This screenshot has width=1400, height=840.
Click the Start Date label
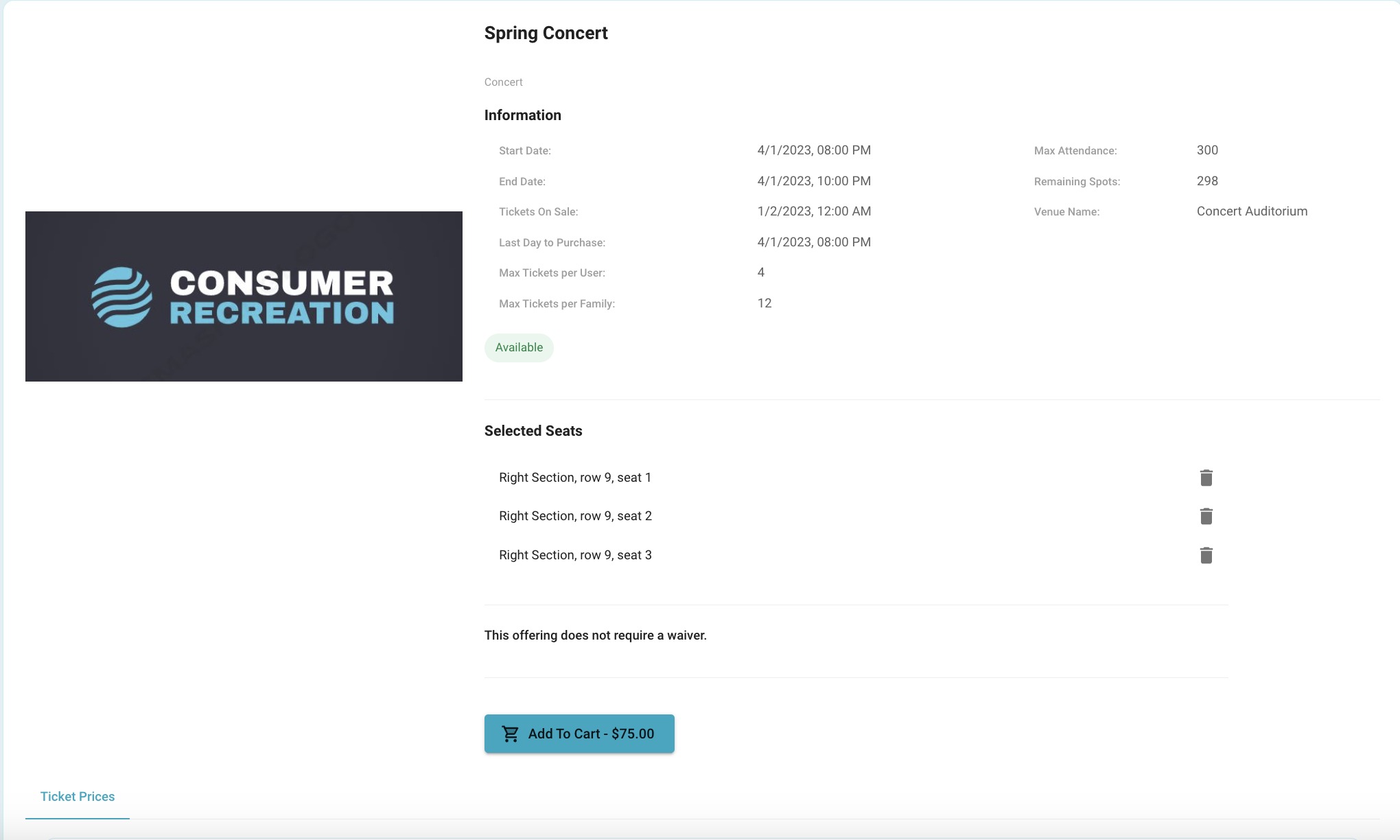525,151
